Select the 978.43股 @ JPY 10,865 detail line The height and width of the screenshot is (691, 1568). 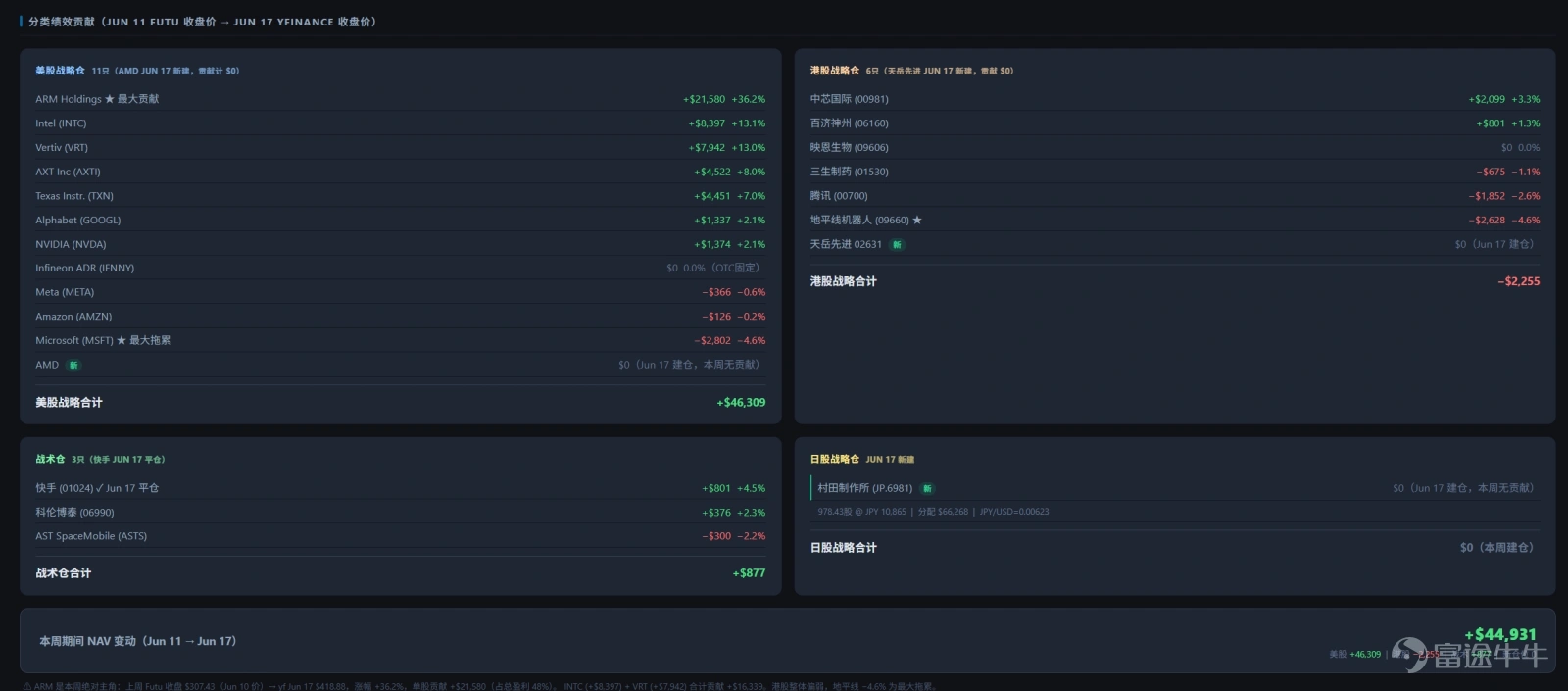pyautogui.click(x=933, y=512)
